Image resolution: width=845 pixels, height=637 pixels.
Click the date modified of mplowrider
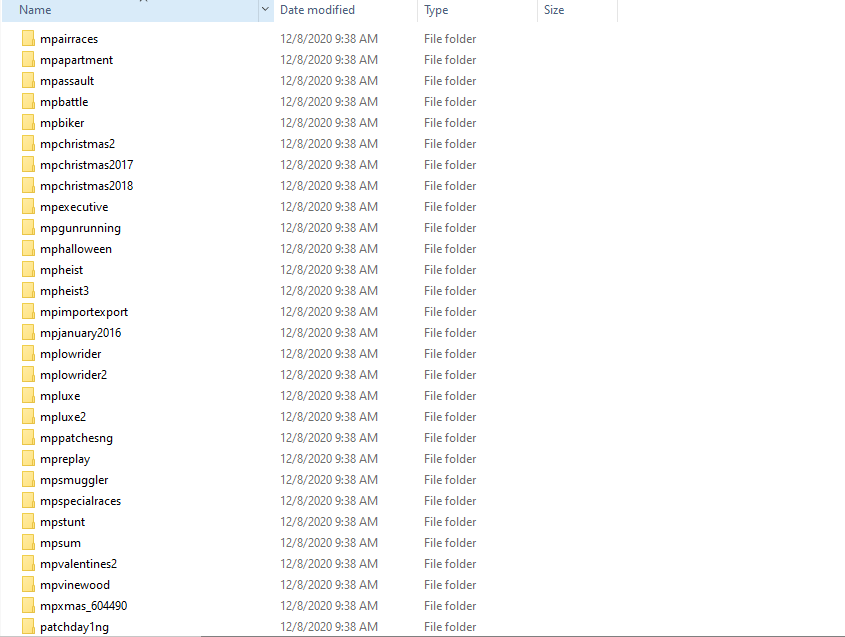pos(329,354)
